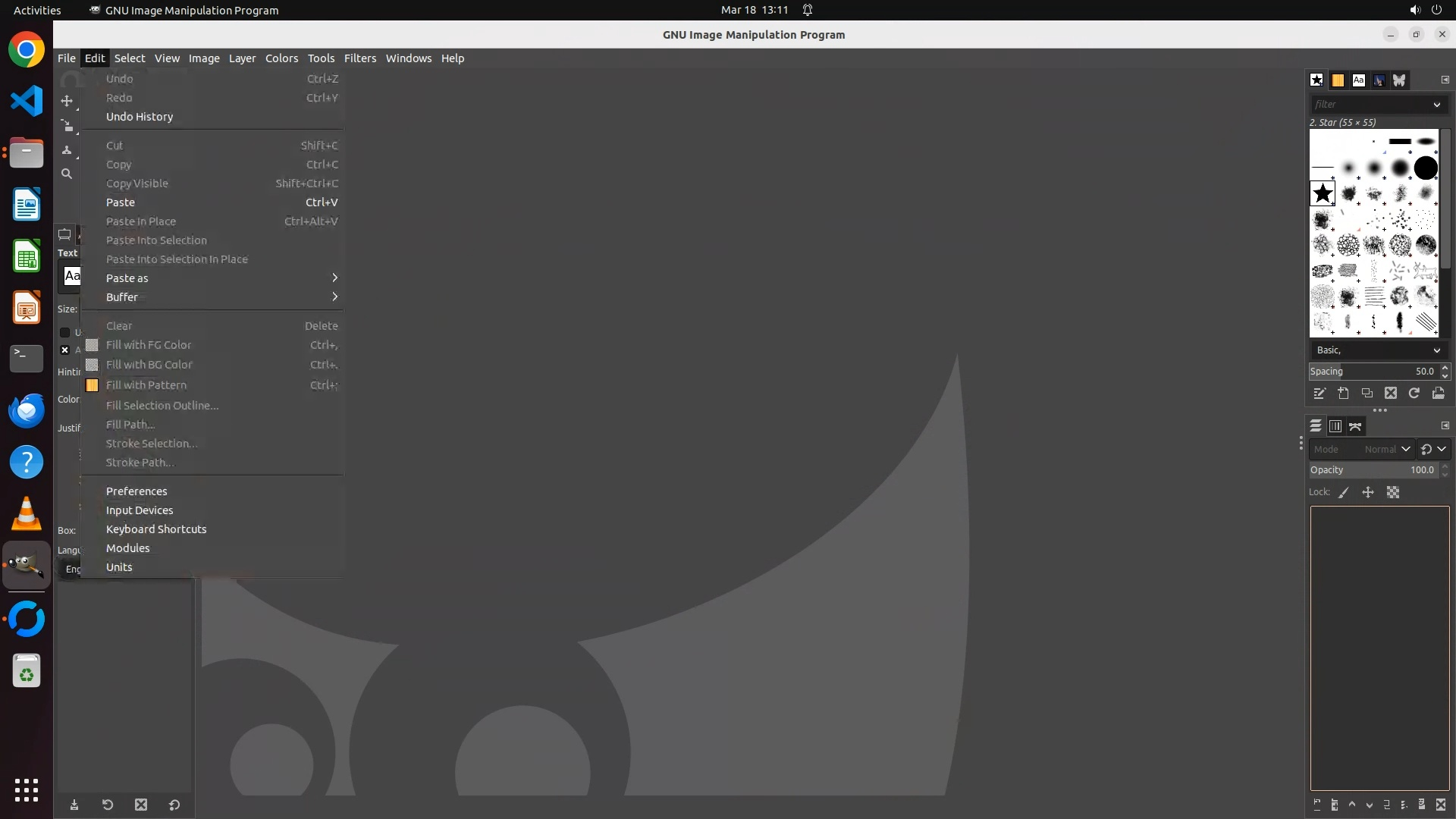Toggle lock position and size icon
This screenshot has width=1456, height=819.
pos(1368,492)
